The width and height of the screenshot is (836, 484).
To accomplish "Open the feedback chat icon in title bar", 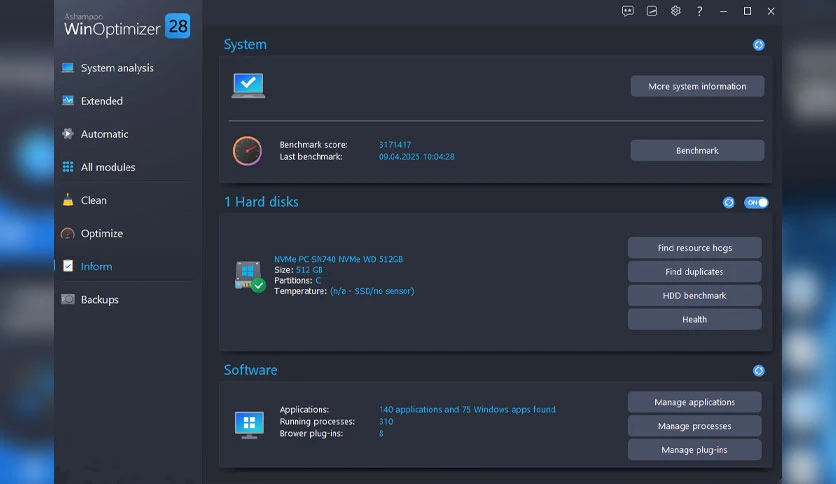I will click(x=628, y=11).
